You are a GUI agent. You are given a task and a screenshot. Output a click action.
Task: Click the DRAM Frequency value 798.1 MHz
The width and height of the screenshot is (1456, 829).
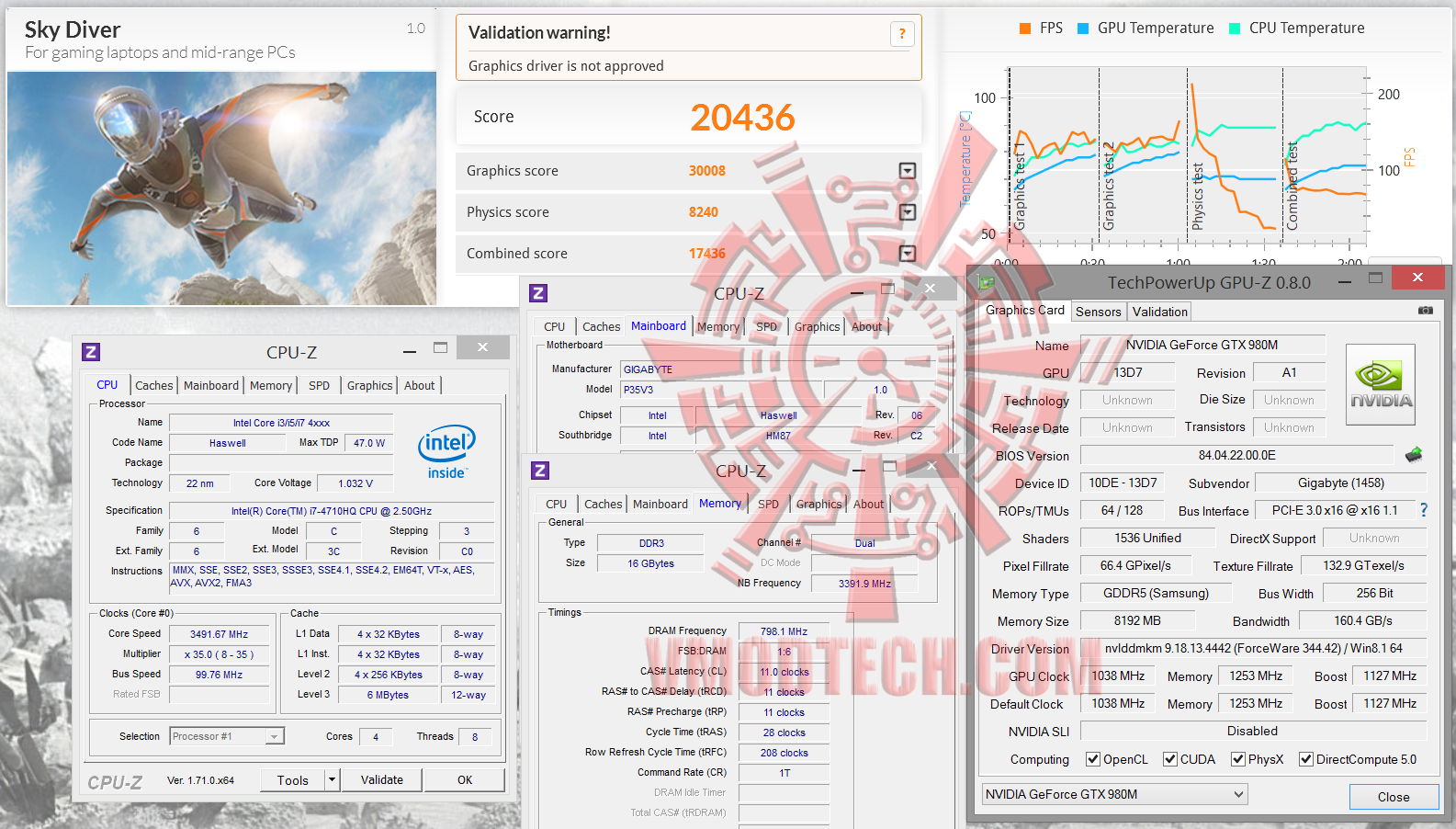tap(784, 631)
